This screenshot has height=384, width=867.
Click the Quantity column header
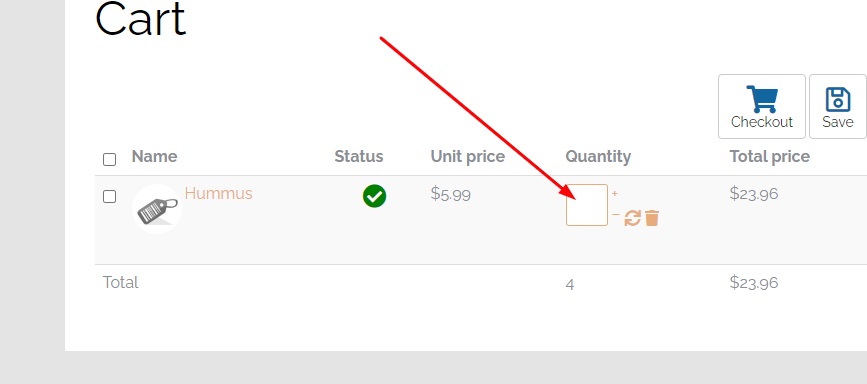click(598, 157)
